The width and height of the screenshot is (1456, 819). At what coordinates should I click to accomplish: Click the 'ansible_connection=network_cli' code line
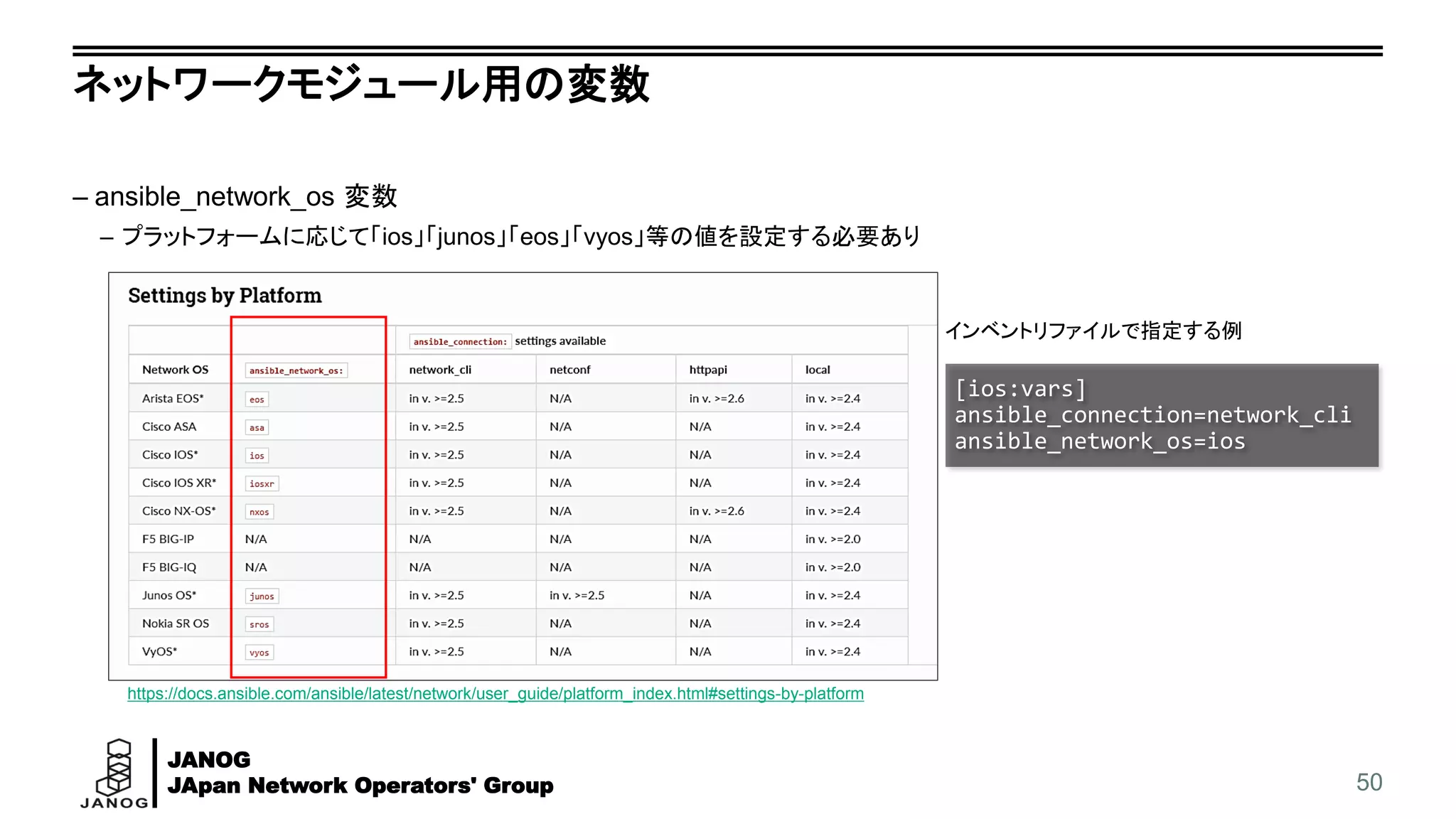tap(1152, 415)
